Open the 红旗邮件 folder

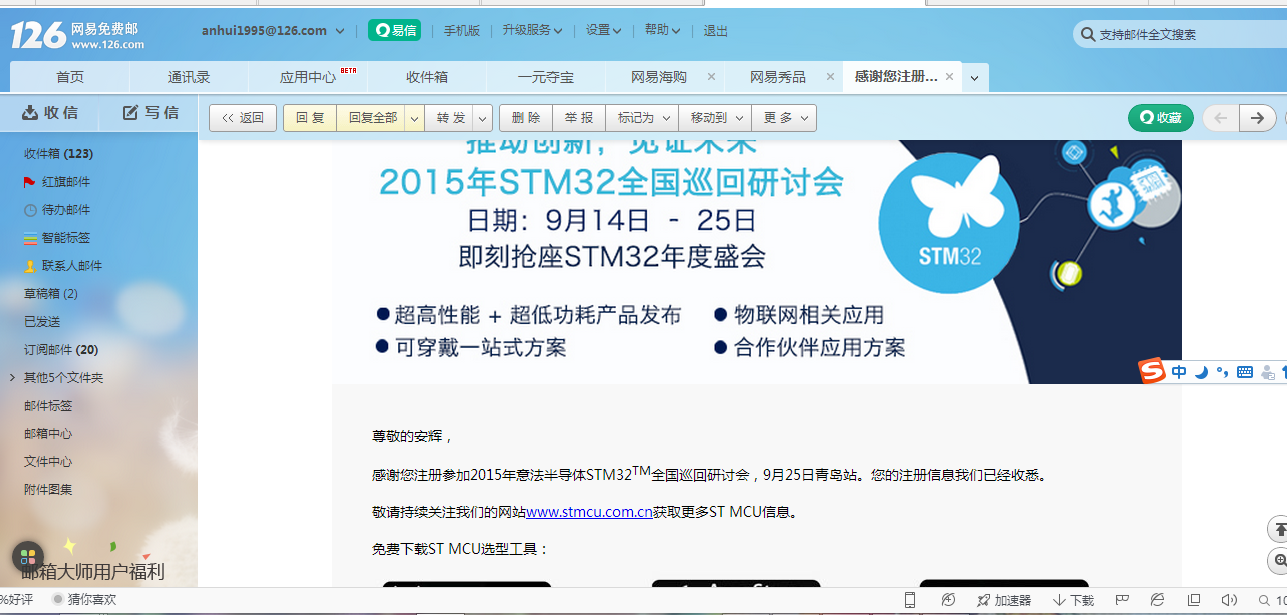click(66, 182)
